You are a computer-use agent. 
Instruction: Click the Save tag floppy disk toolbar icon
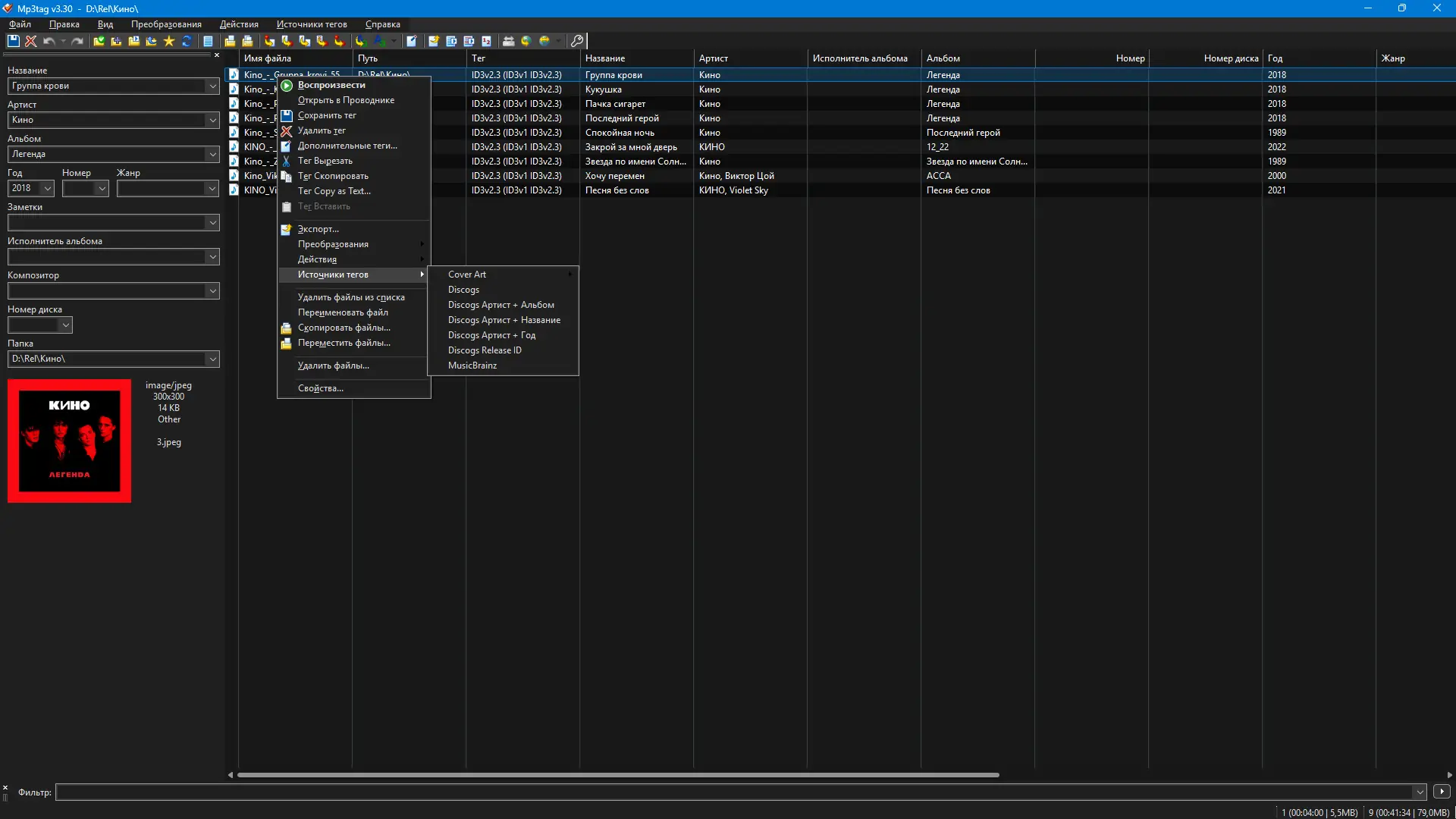pyautogui.click(x=13, y=41)
